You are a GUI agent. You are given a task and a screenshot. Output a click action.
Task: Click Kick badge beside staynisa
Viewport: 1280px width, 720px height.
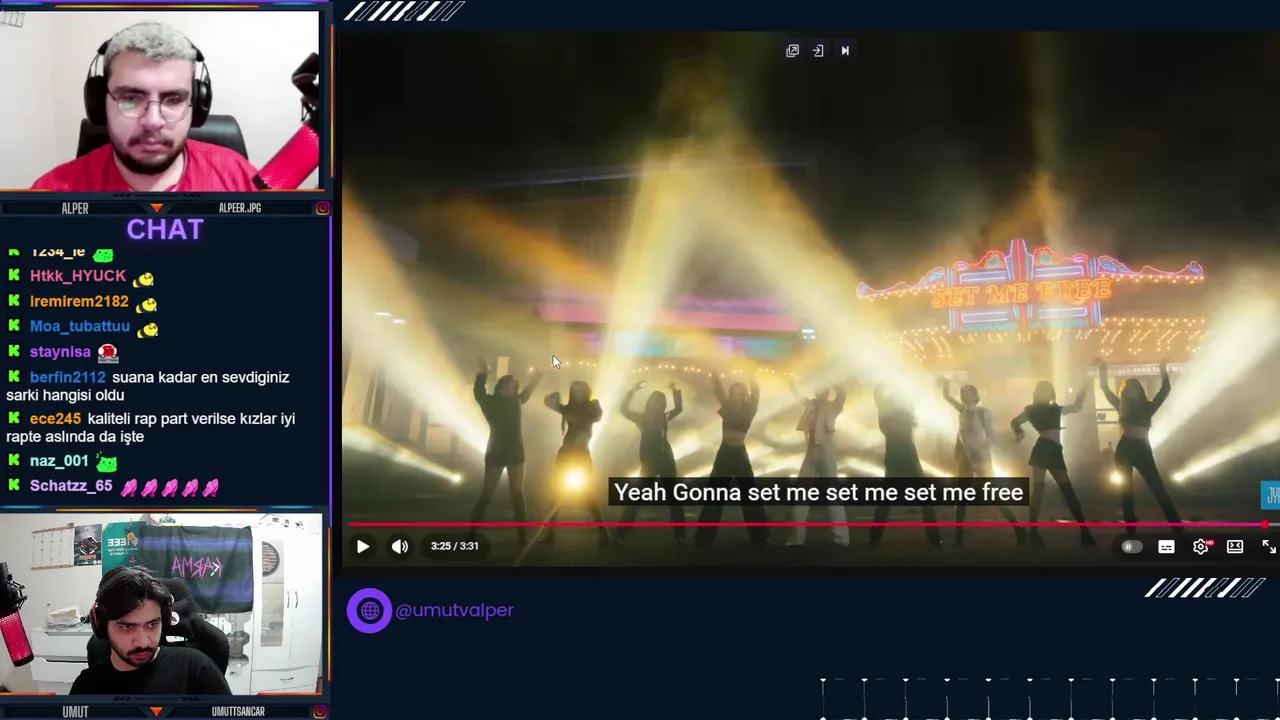14,351
